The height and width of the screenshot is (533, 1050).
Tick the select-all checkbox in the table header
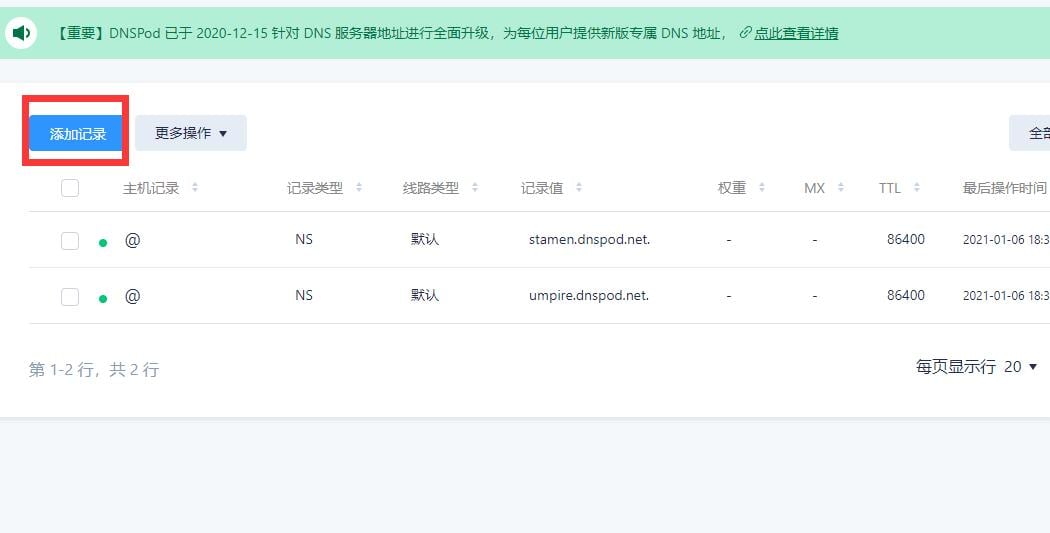(x=70, y=188)
